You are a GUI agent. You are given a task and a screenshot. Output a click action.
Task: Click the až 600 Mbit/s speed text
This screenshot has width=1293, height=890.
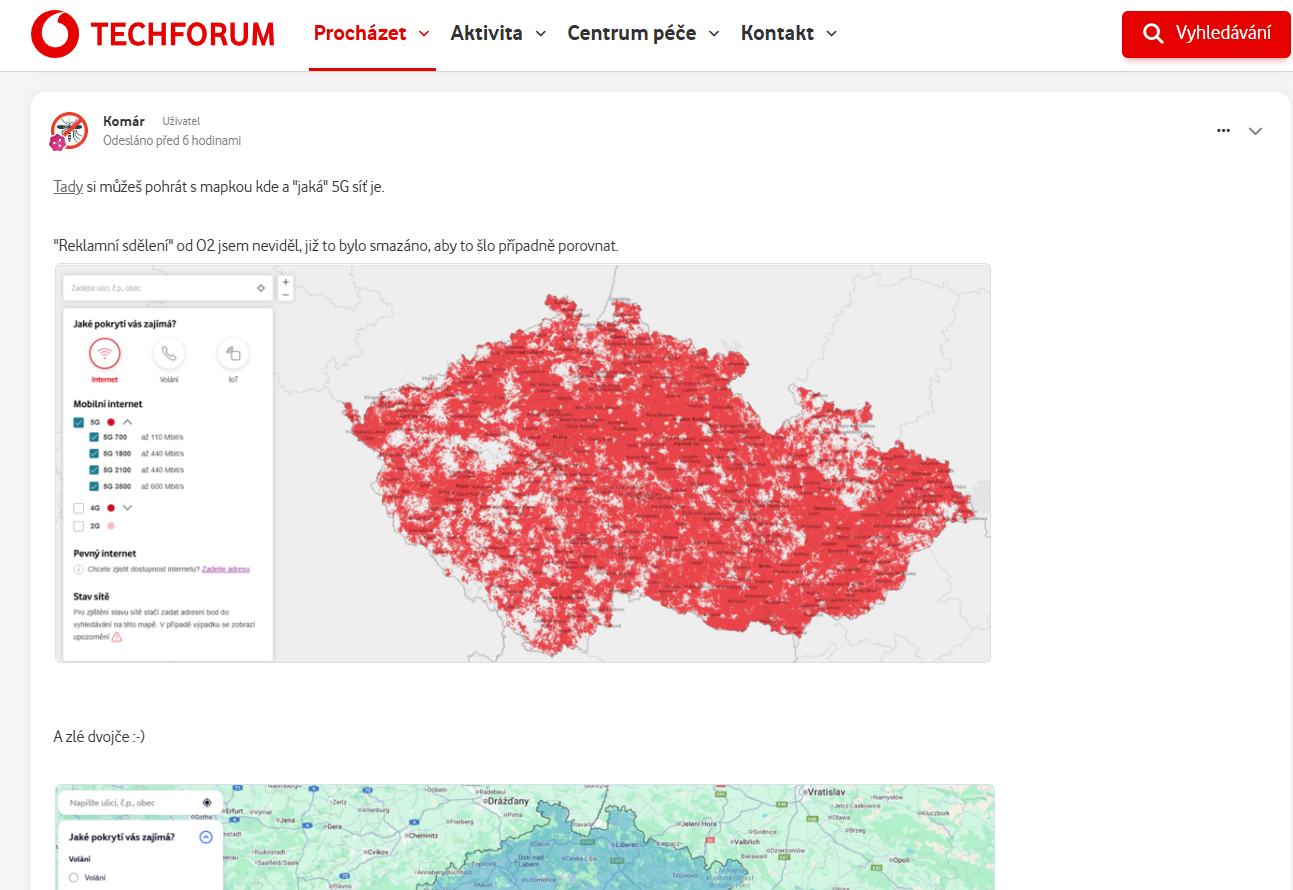tap(162, 486)
